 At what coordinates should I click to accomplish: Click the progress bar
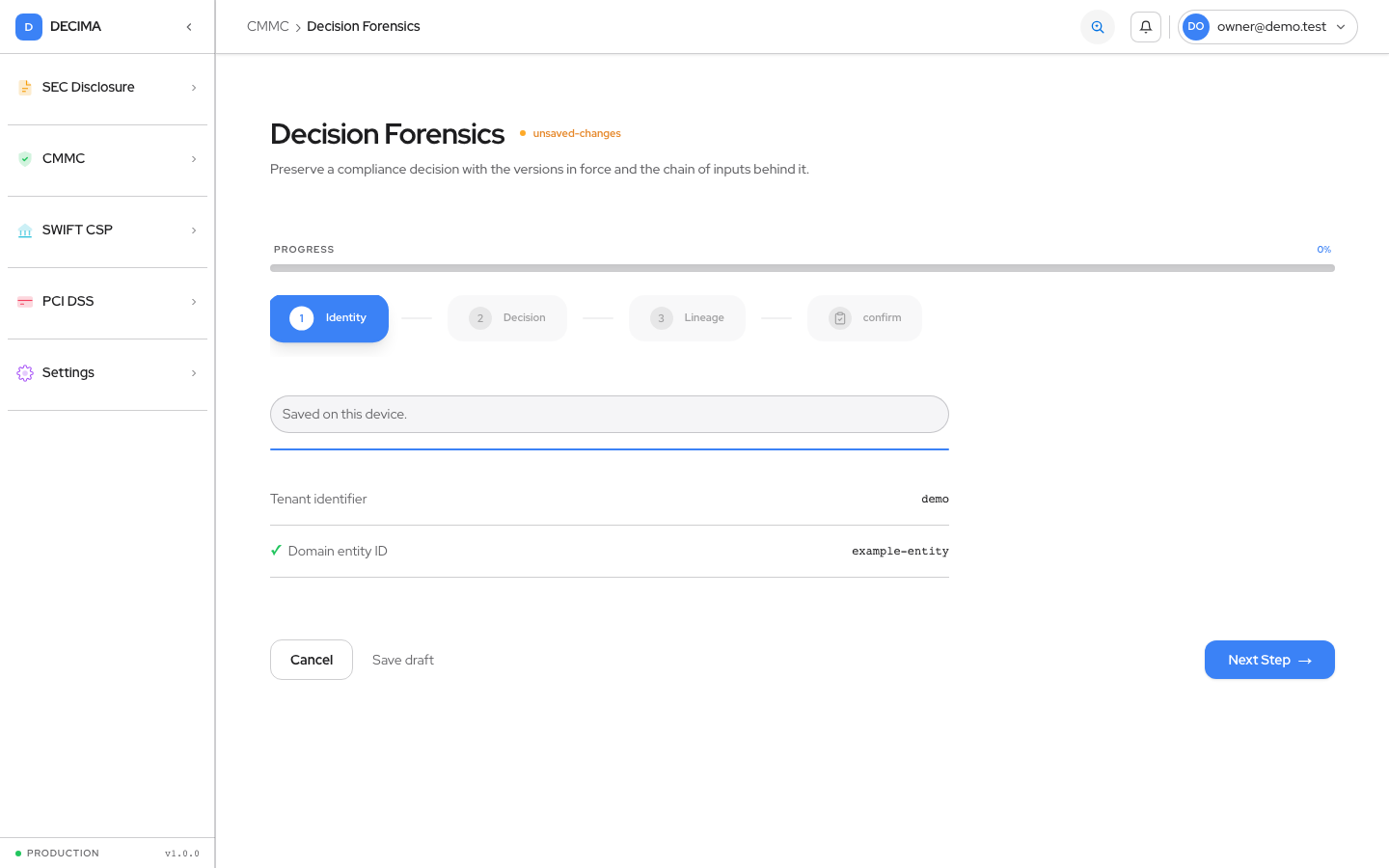coord(803,268)
